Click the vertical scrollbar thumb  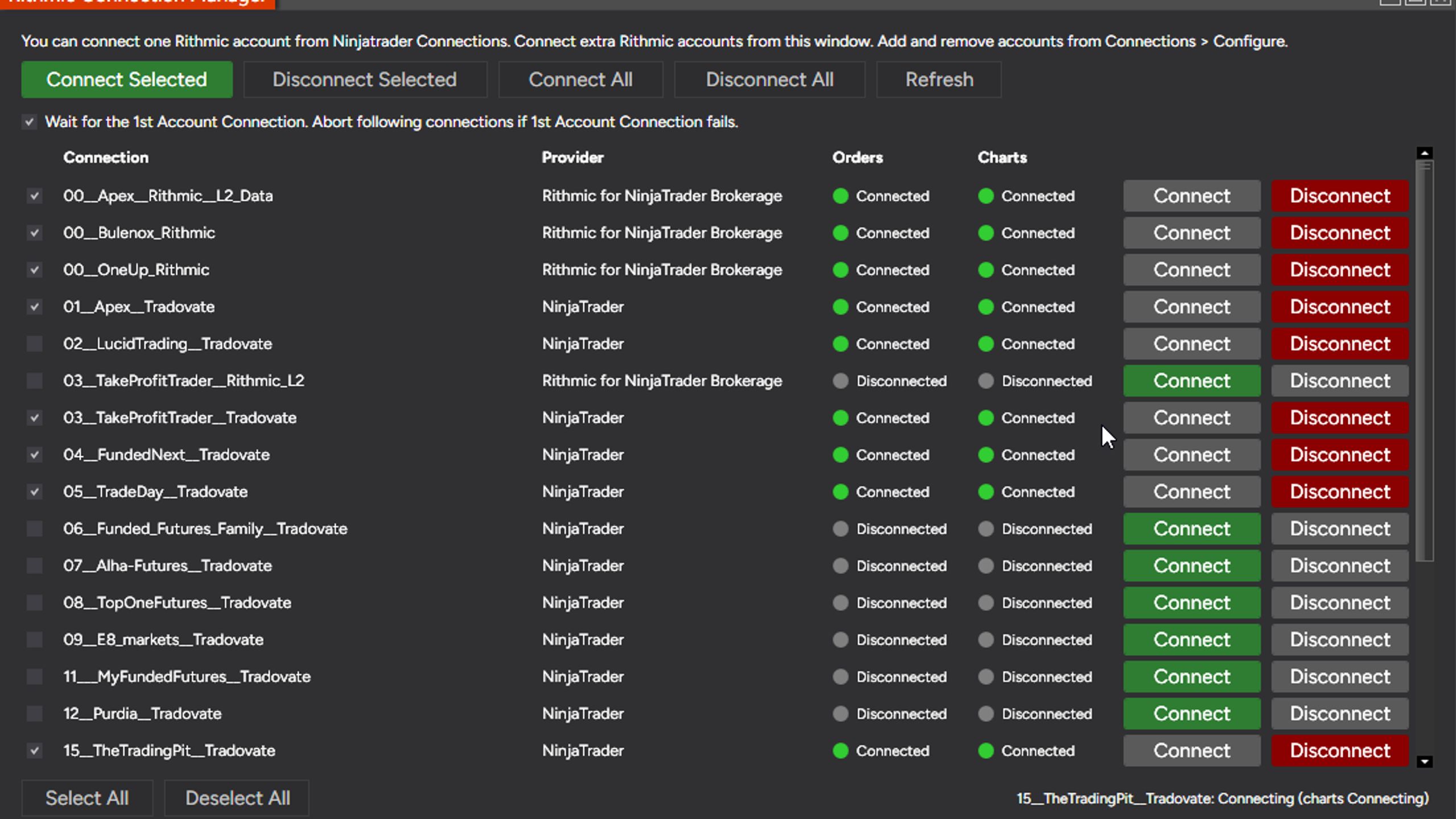coord(1424,361)
